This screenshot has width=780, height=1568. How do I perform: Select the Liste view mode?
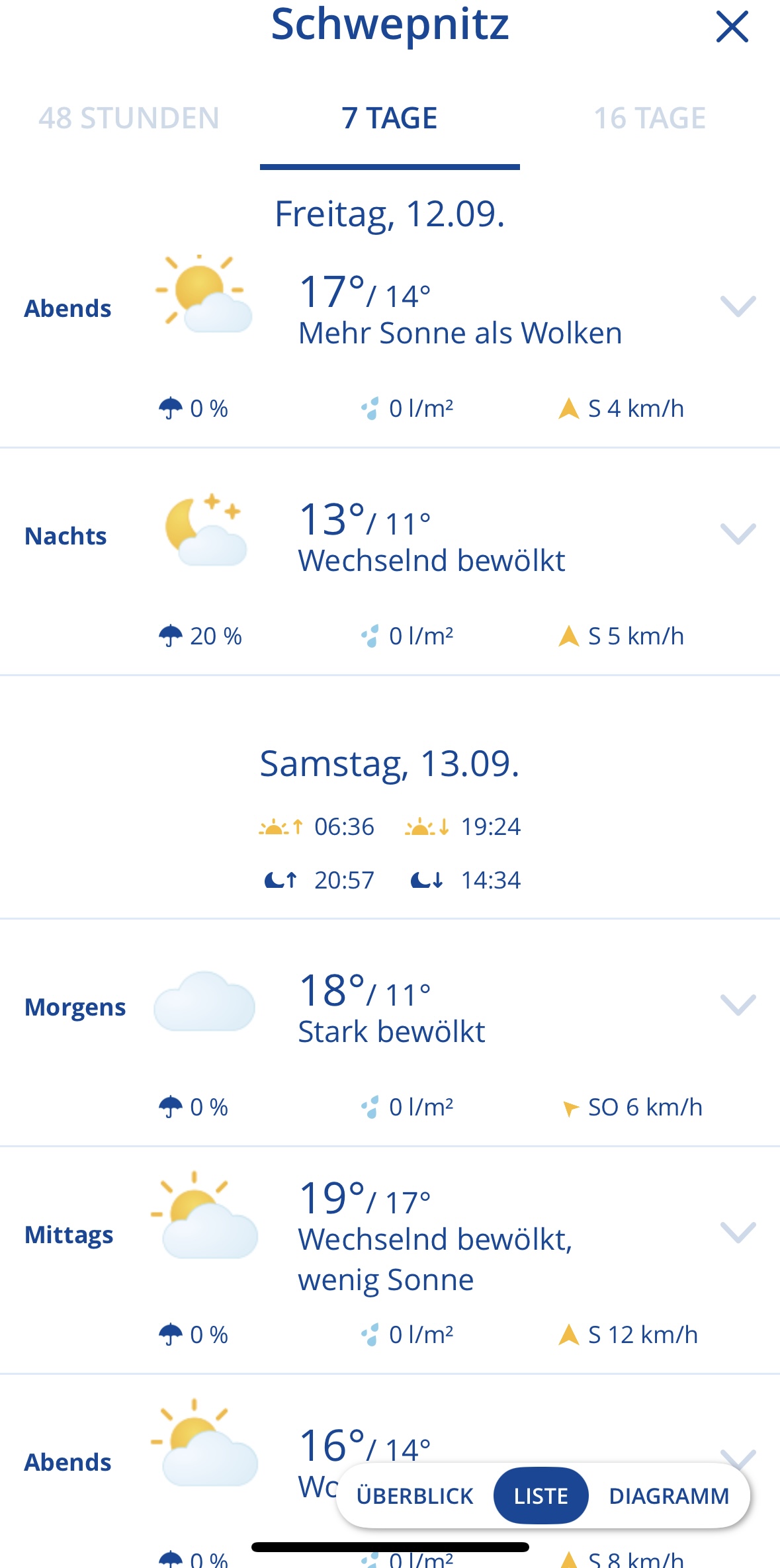click(x=541, y=1496)
